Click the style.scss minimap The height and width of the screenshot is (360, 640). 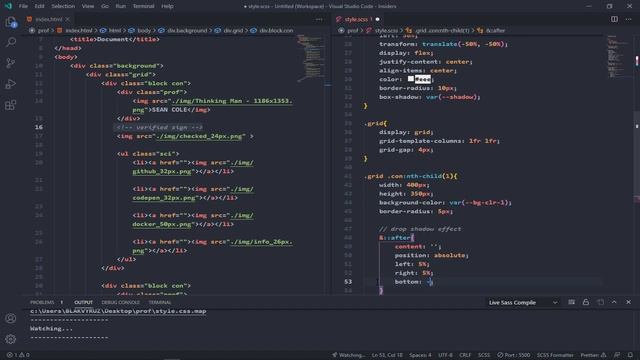pos(618,57)
